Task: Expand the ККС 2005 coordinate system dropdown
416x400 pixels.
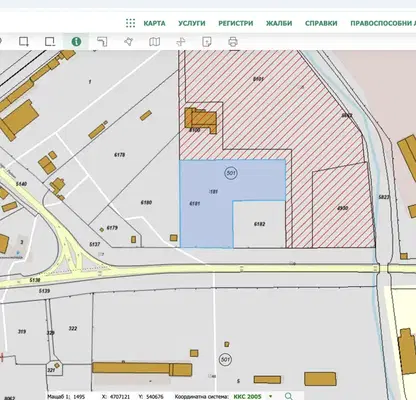Action: point(270,396)
